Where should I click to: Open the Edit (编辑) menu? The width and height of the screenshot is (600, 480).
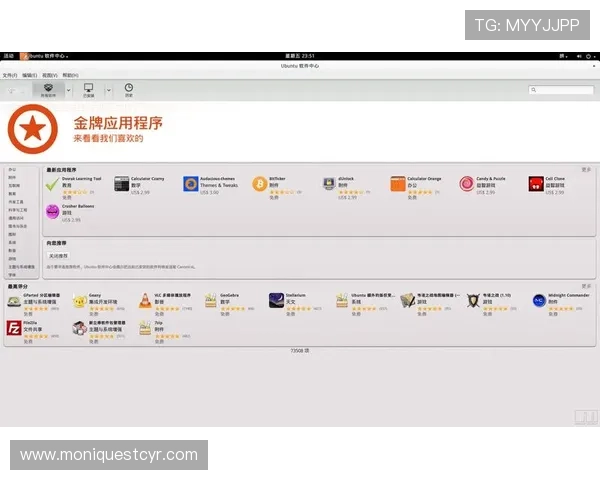coord(29,75)
